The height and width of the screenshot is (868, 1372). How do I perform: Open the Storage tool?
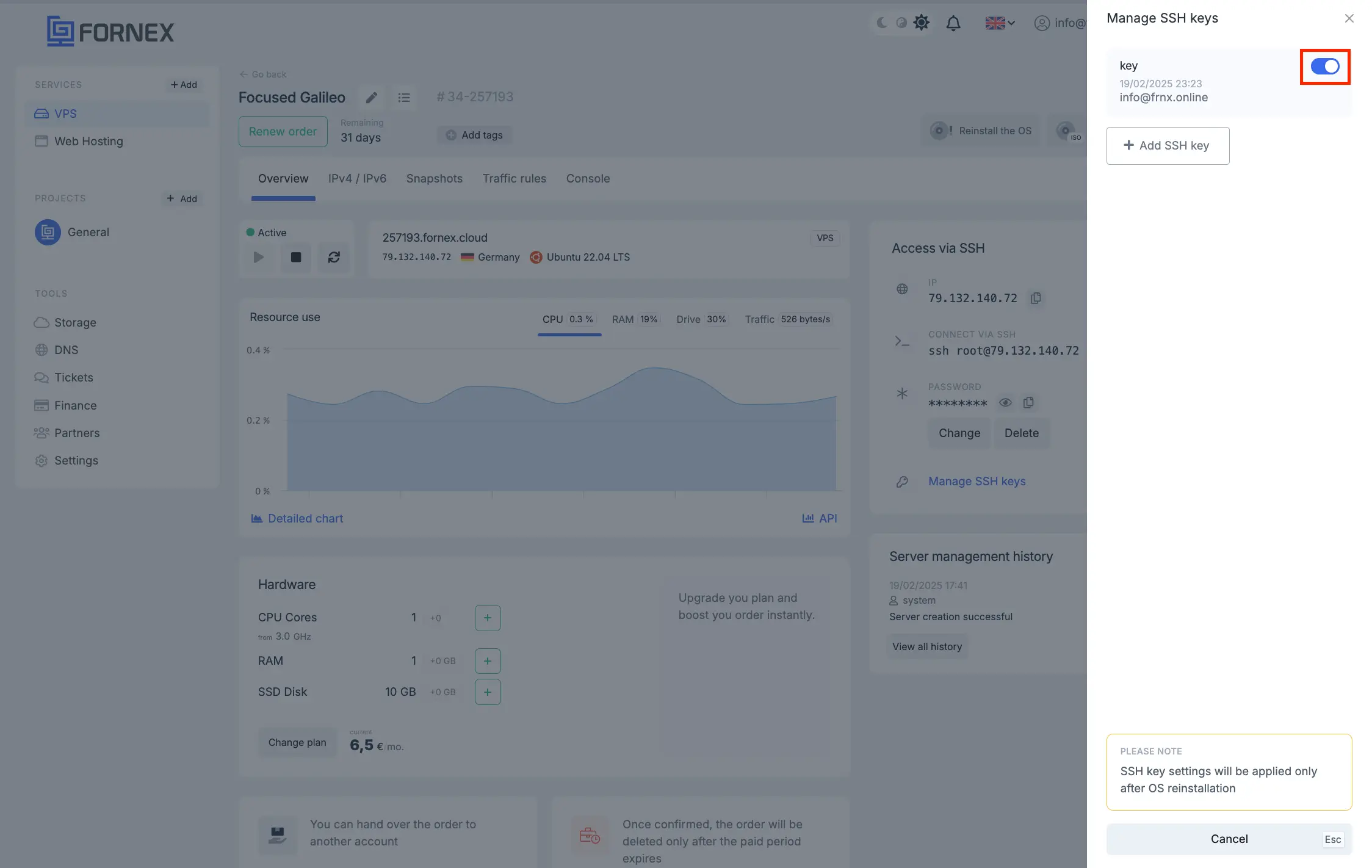pos(65,322)
